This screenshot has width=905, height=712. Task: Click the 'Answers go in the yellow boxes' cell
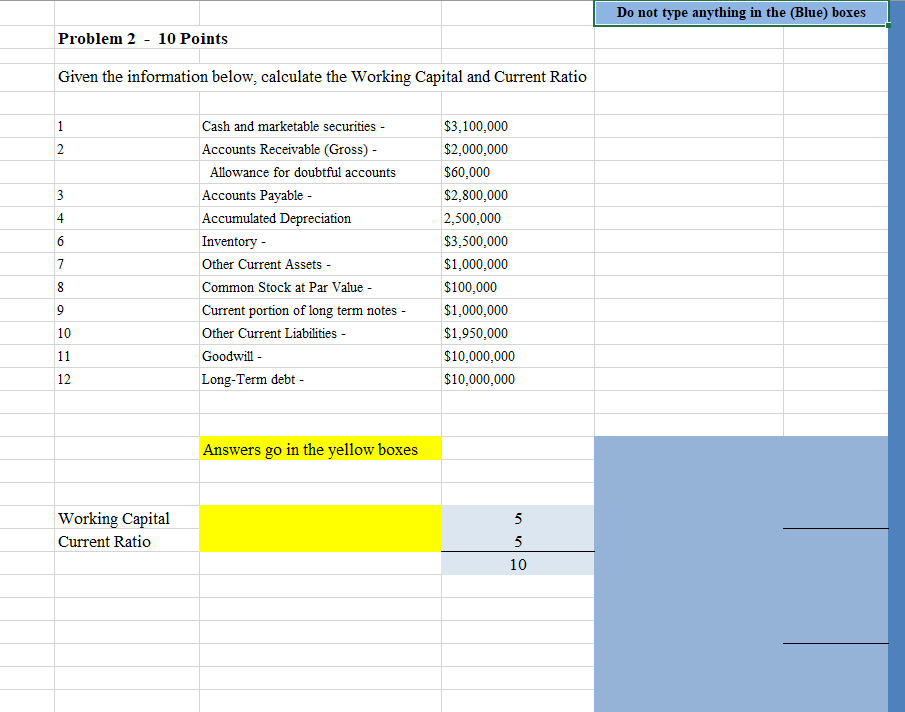point(320,449)
